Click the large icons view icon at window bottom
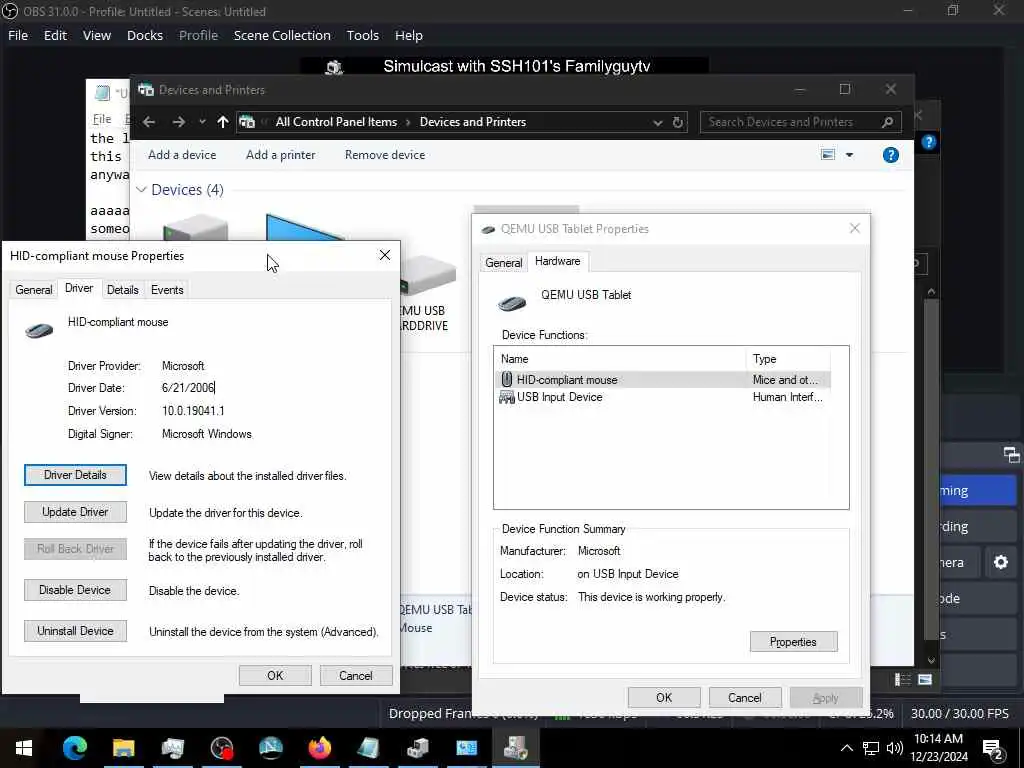Screen dimensions: 1024x768 [925, 680]
